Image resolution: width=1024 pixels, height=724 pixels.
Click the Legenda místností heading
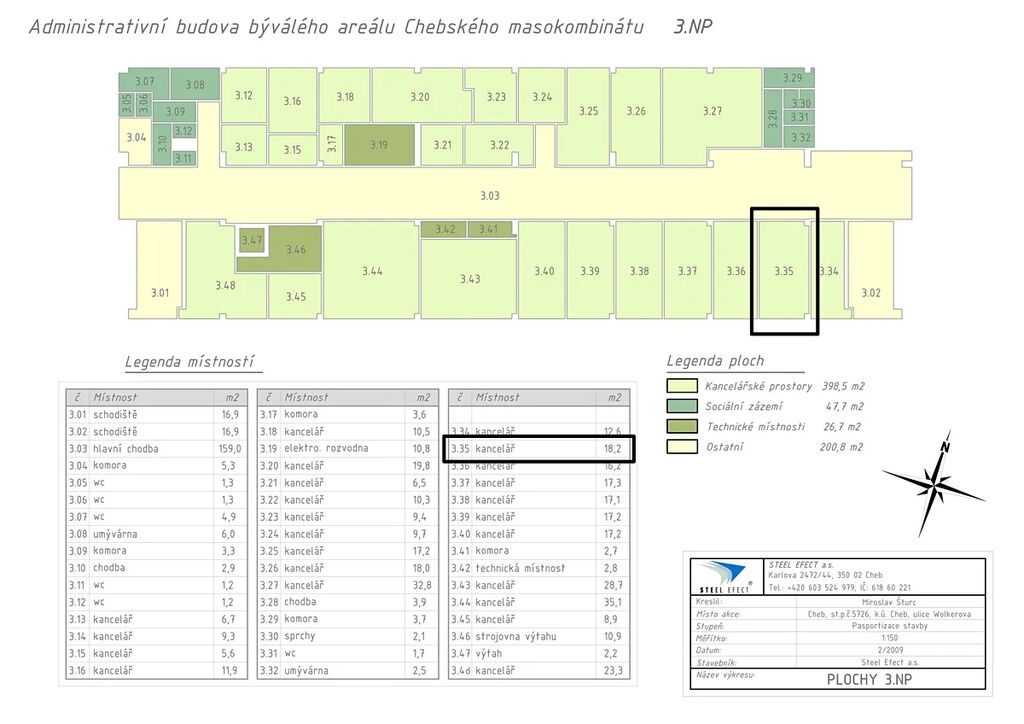[189, 361]
